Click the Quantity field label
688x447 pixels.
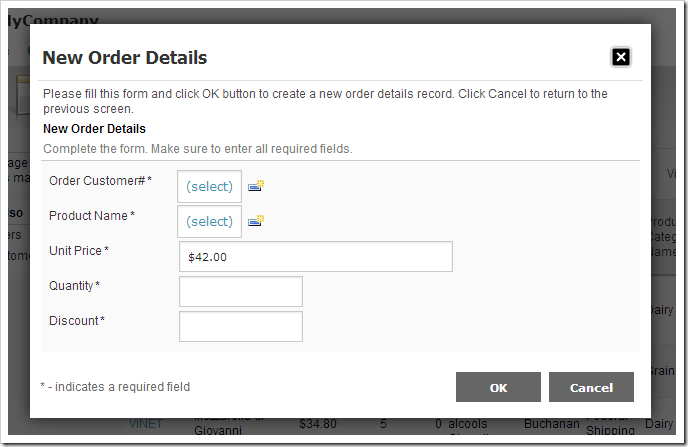click(72, 285)
